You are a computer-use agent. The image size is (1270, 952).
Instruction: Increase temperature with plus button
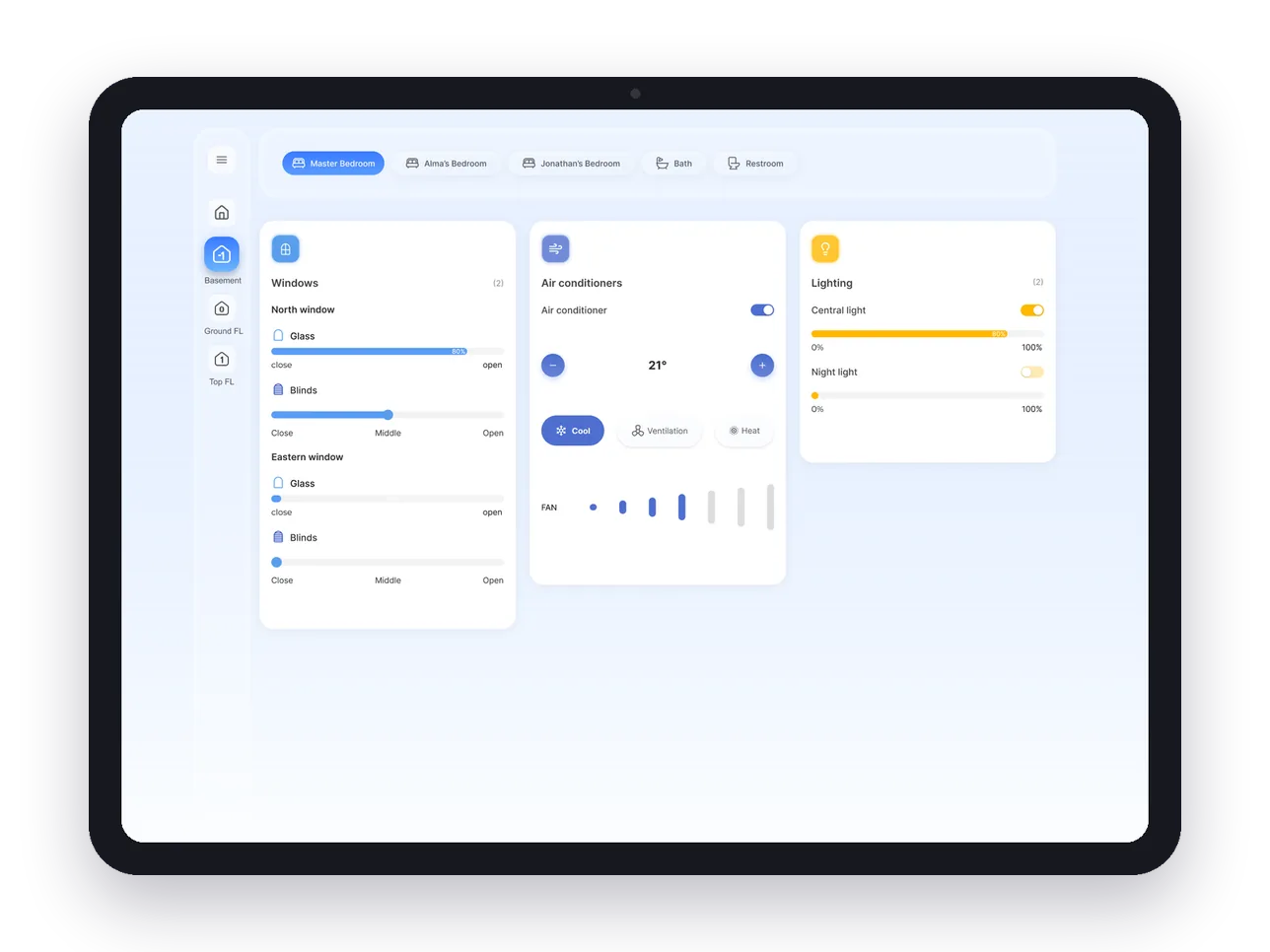[x=762, y=366]
